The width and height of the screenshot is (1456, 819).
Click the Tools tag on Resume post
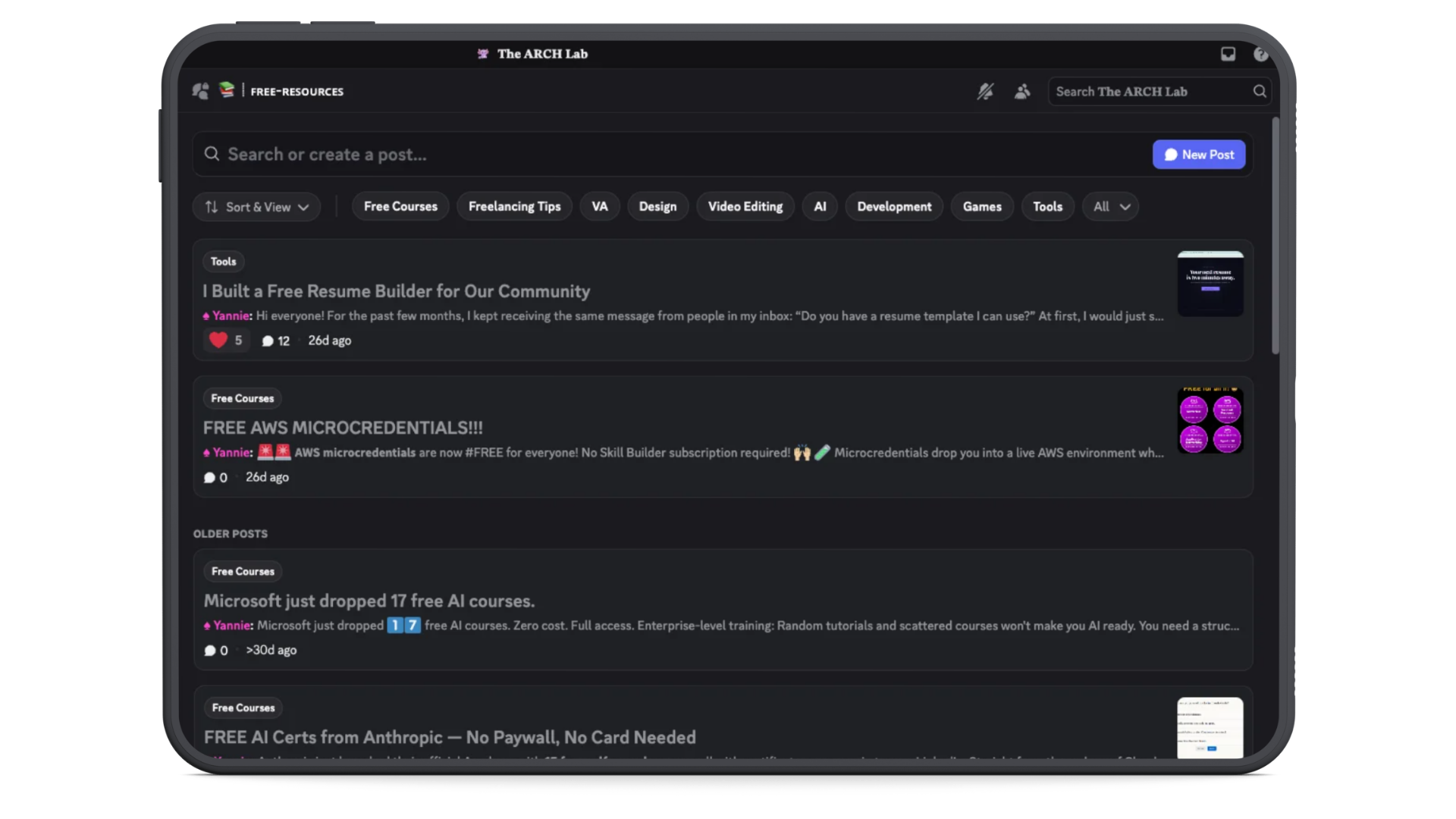pyautogui.click(x=224, y=262)
